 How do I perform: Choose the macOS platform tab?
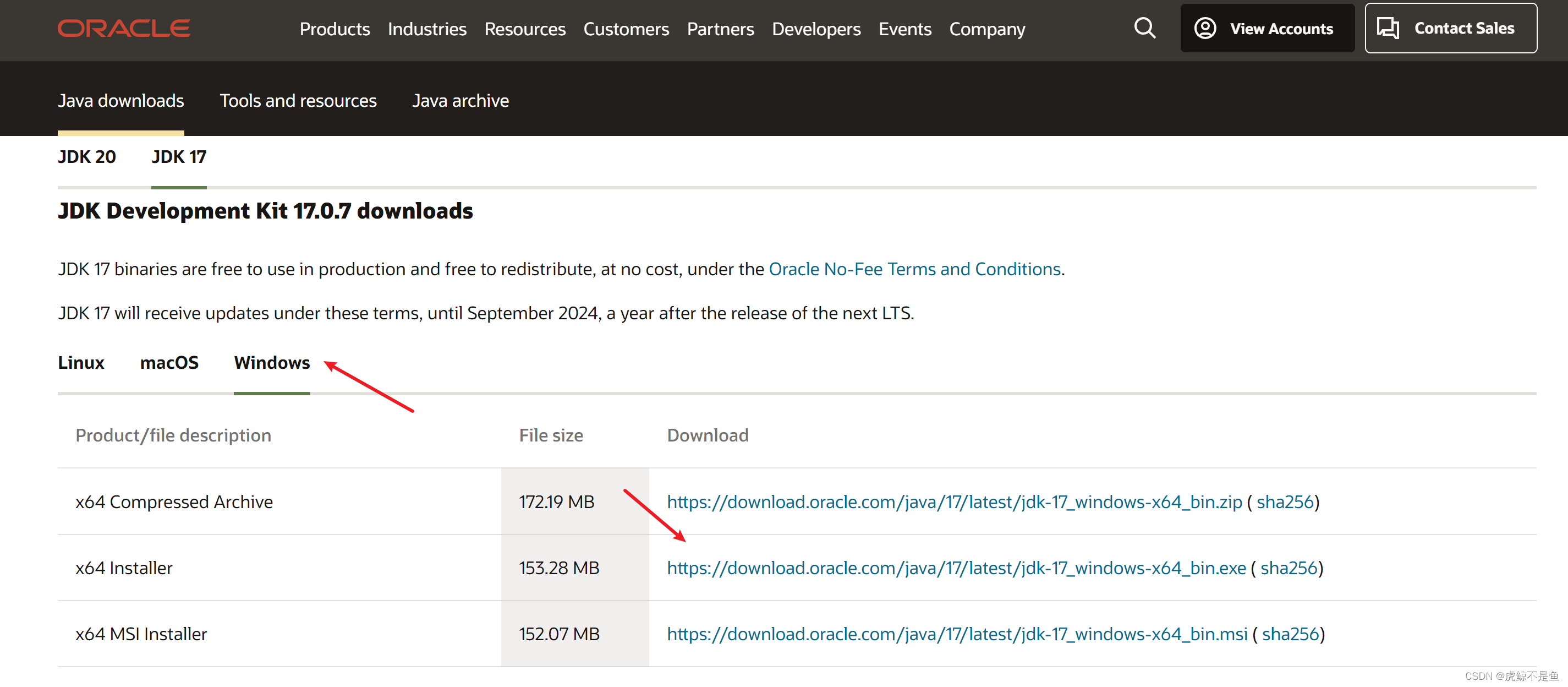[x=169, y=363]
